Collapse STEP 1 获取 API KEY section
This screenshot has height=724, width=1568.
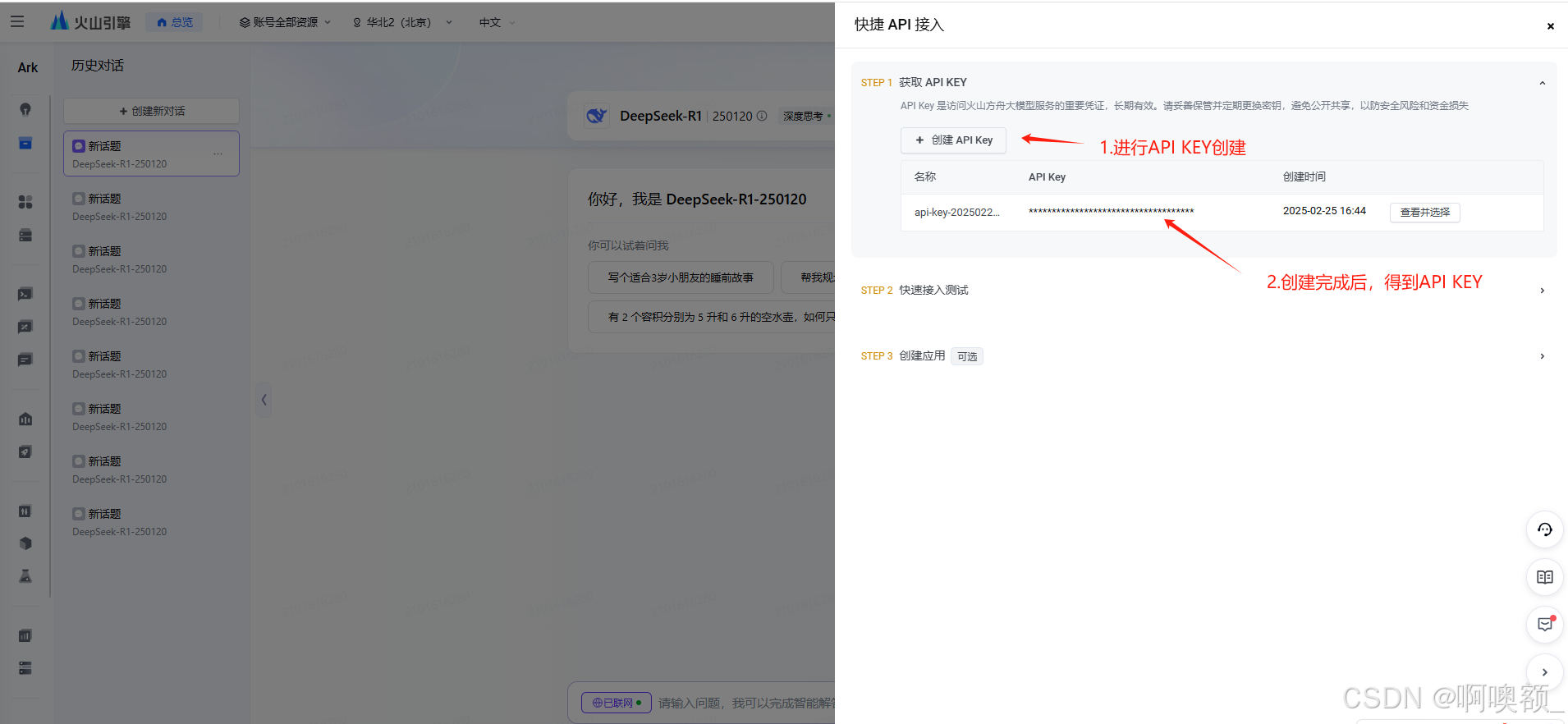pos(1542,83)
